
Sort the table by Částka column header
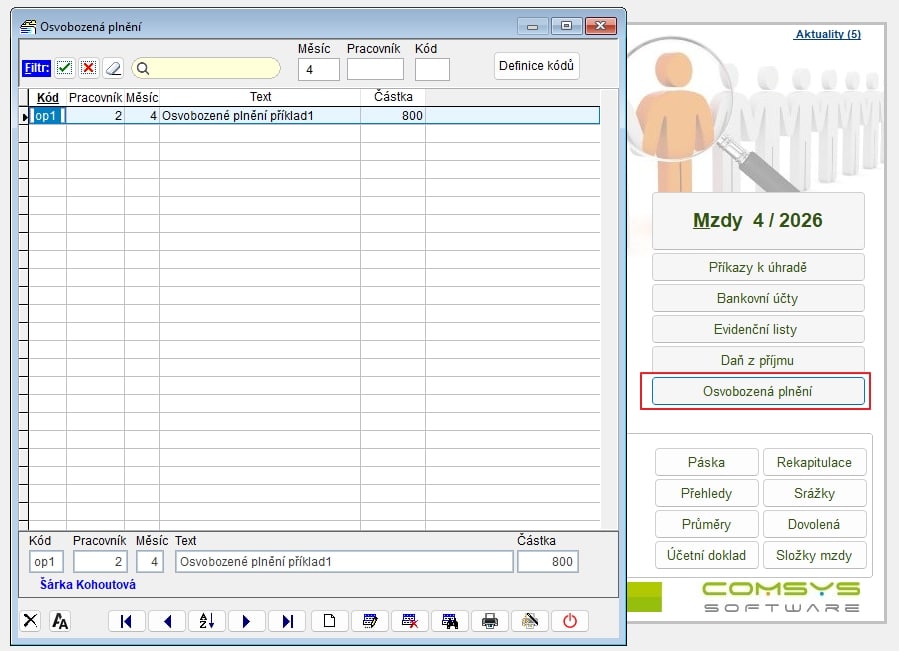(x=392, y=97)
